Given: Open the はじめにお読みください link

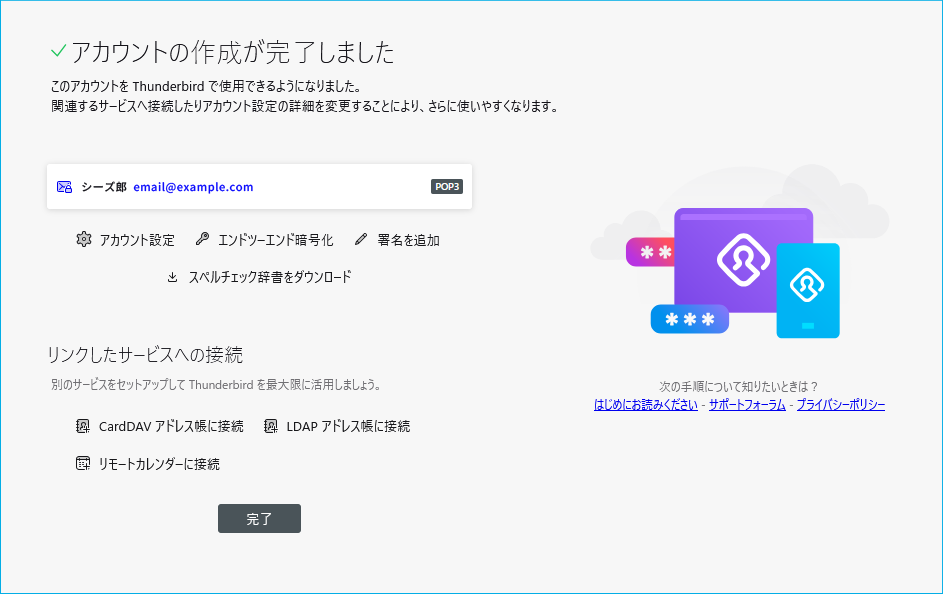Looking at the screenshot, I should pos(645,405).
